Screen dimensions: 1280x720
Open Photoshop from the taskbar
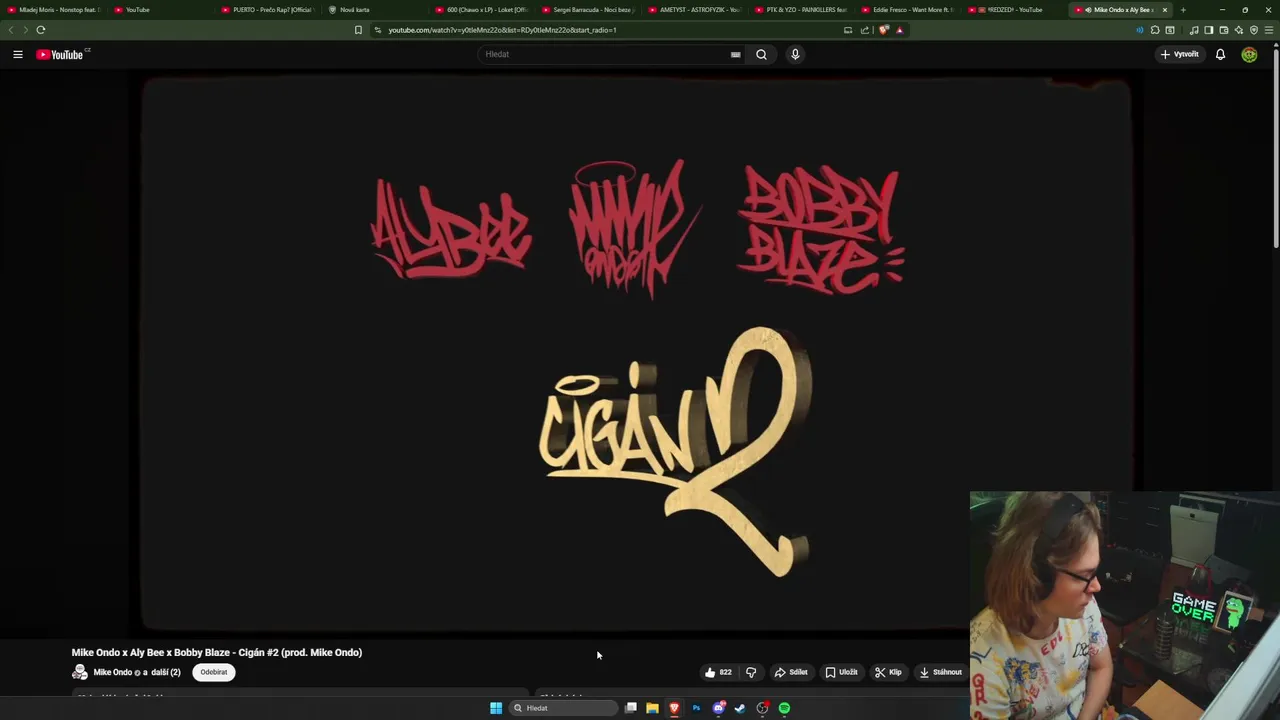696,708
